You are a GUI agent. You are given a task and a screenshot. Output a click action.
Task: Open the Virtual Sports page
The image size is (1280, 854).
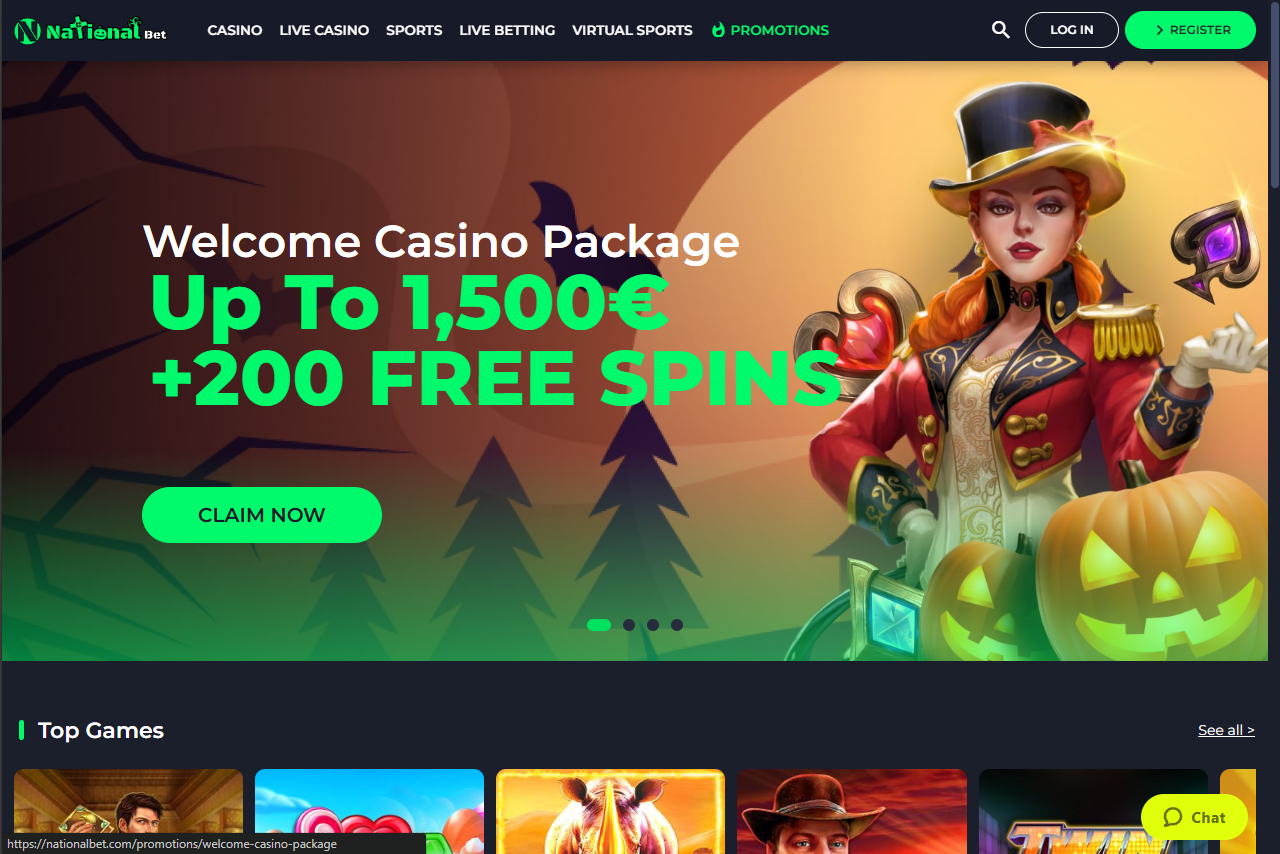pyautogui.click(x=632, y=30)
